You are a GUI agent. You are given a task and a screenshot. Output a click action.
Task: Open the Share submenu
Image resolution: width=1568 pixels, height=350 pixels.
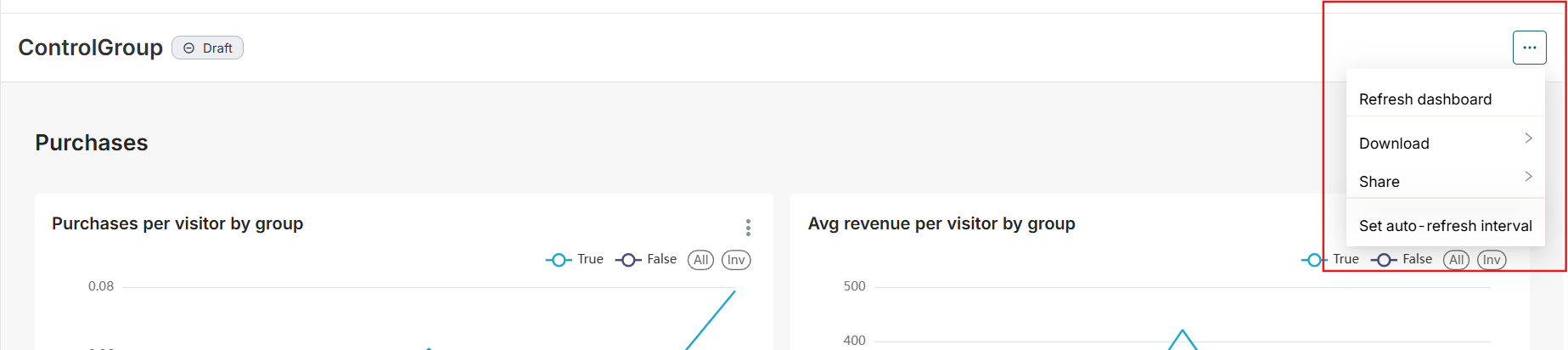[x=1445, y=181]
